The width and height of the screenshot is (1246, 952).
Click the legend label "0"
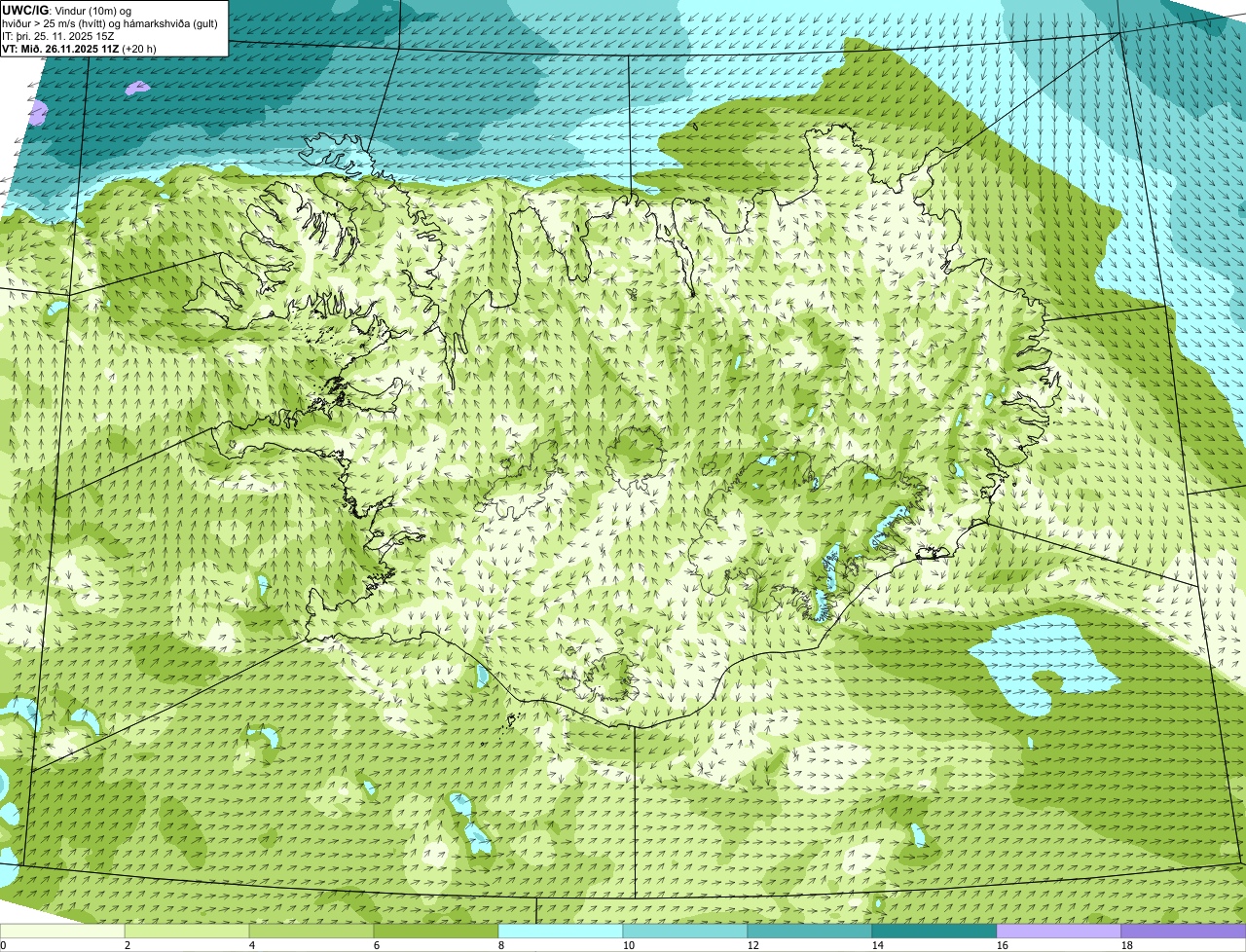point(3,945)
